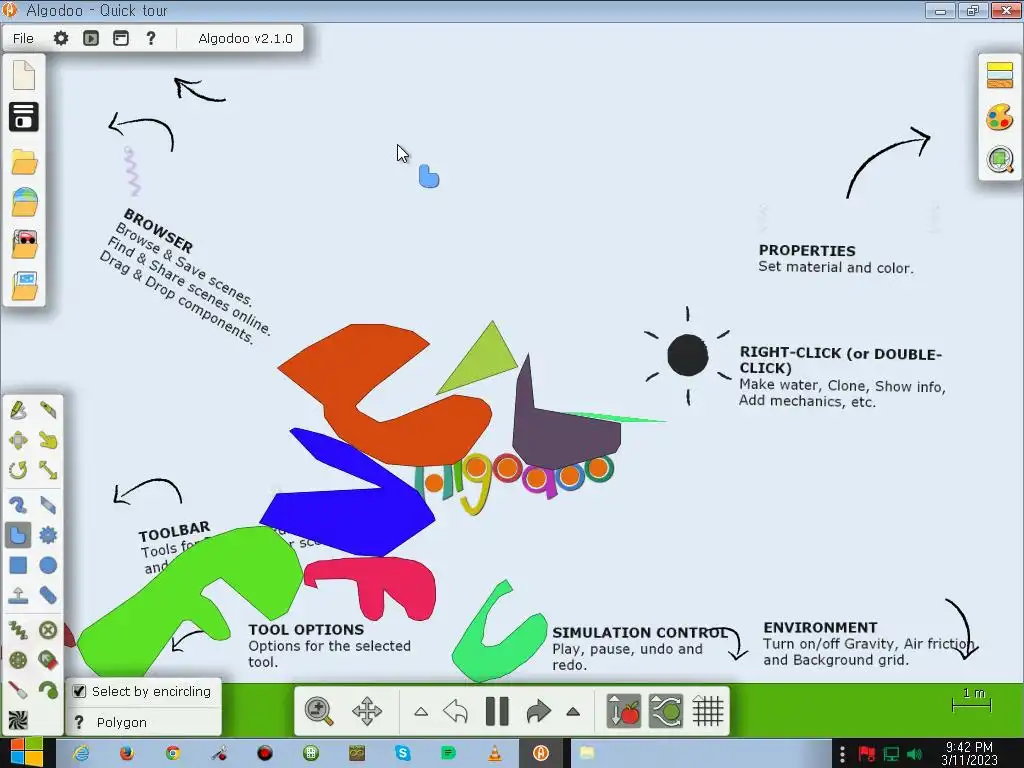Select the Brush tool

coord(18,505)
